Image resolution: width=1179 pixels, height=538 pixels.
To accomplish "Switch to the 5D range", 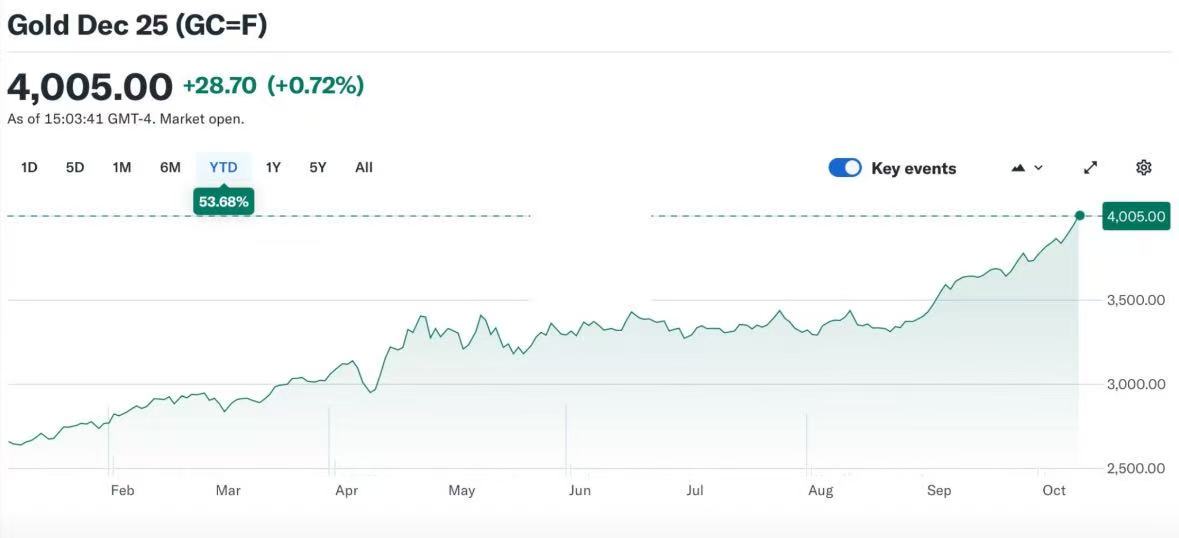I will 75,168.
